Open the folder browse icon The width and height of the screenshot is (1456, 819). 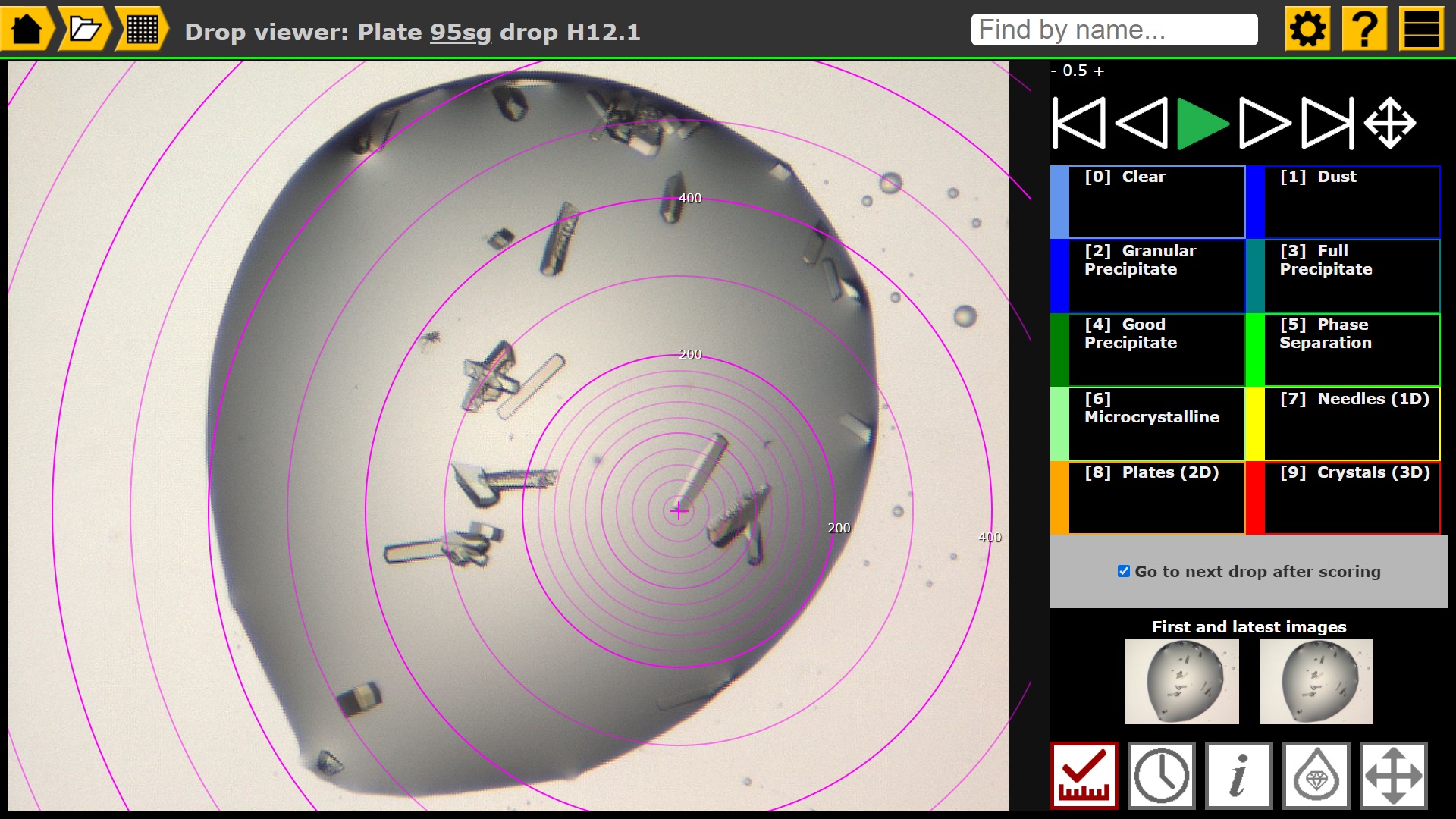(84, 30)
